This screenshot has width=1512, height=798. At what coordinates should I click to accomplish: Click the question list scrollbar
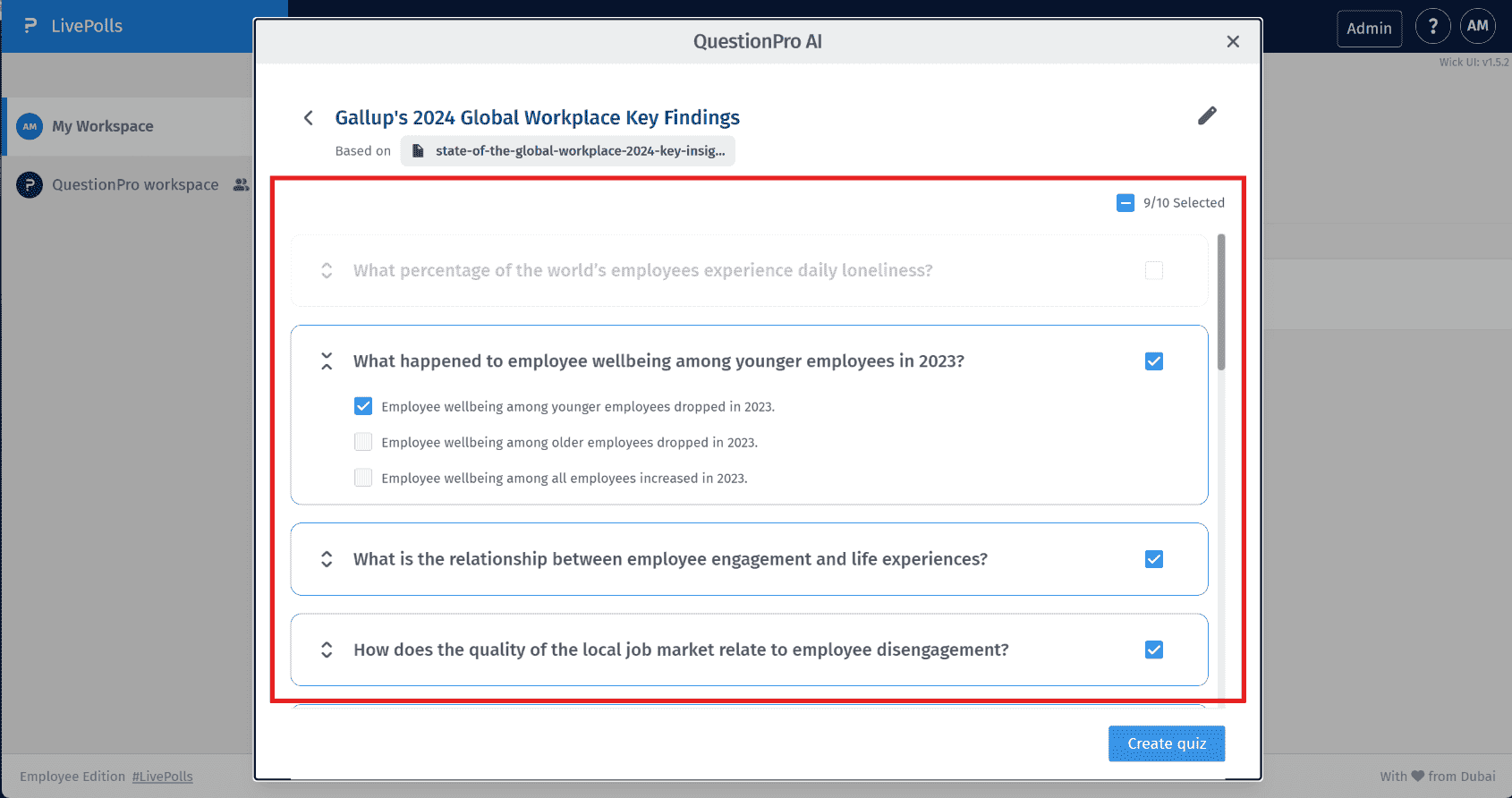(1221, 302)
